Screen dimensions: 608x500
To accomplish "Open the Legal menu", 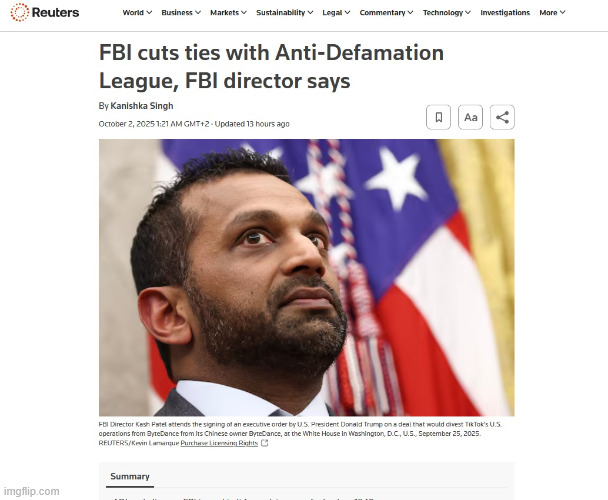I will pyautogui.click(x=336, y=12).
